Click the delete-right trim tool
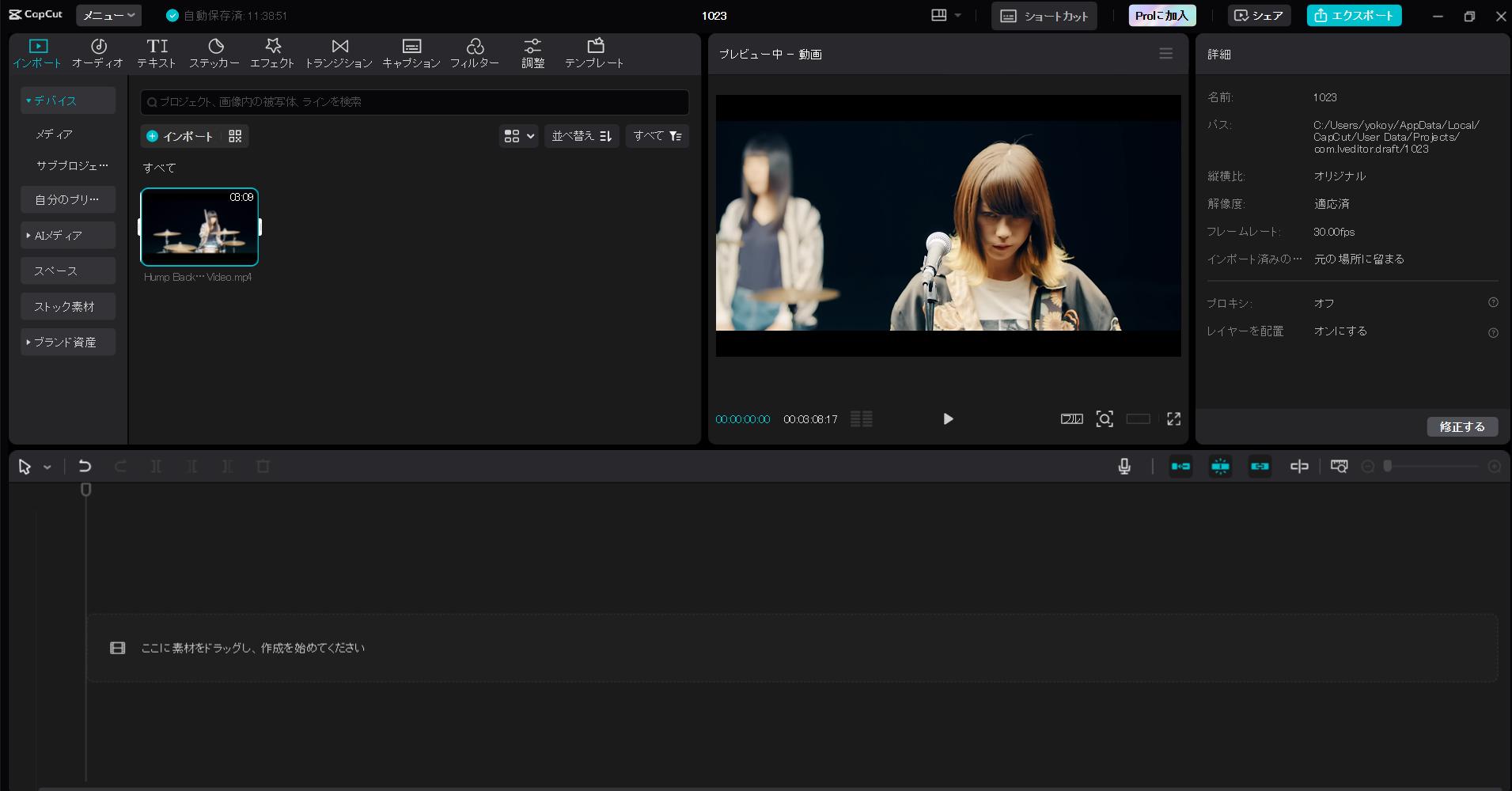The height and width of the screenshot is (791, 1512). 227,467
